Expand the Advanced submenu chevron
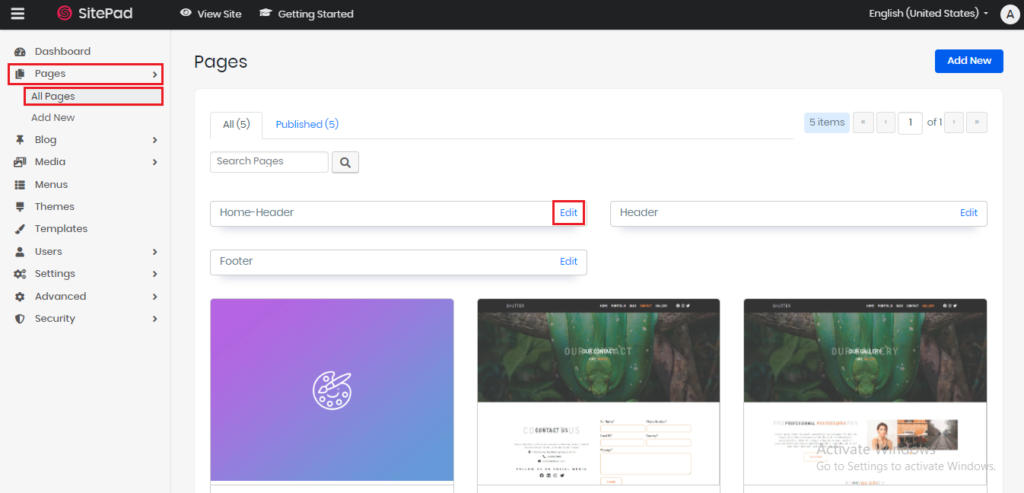The image size is (1024, 493). click(154, 297)
